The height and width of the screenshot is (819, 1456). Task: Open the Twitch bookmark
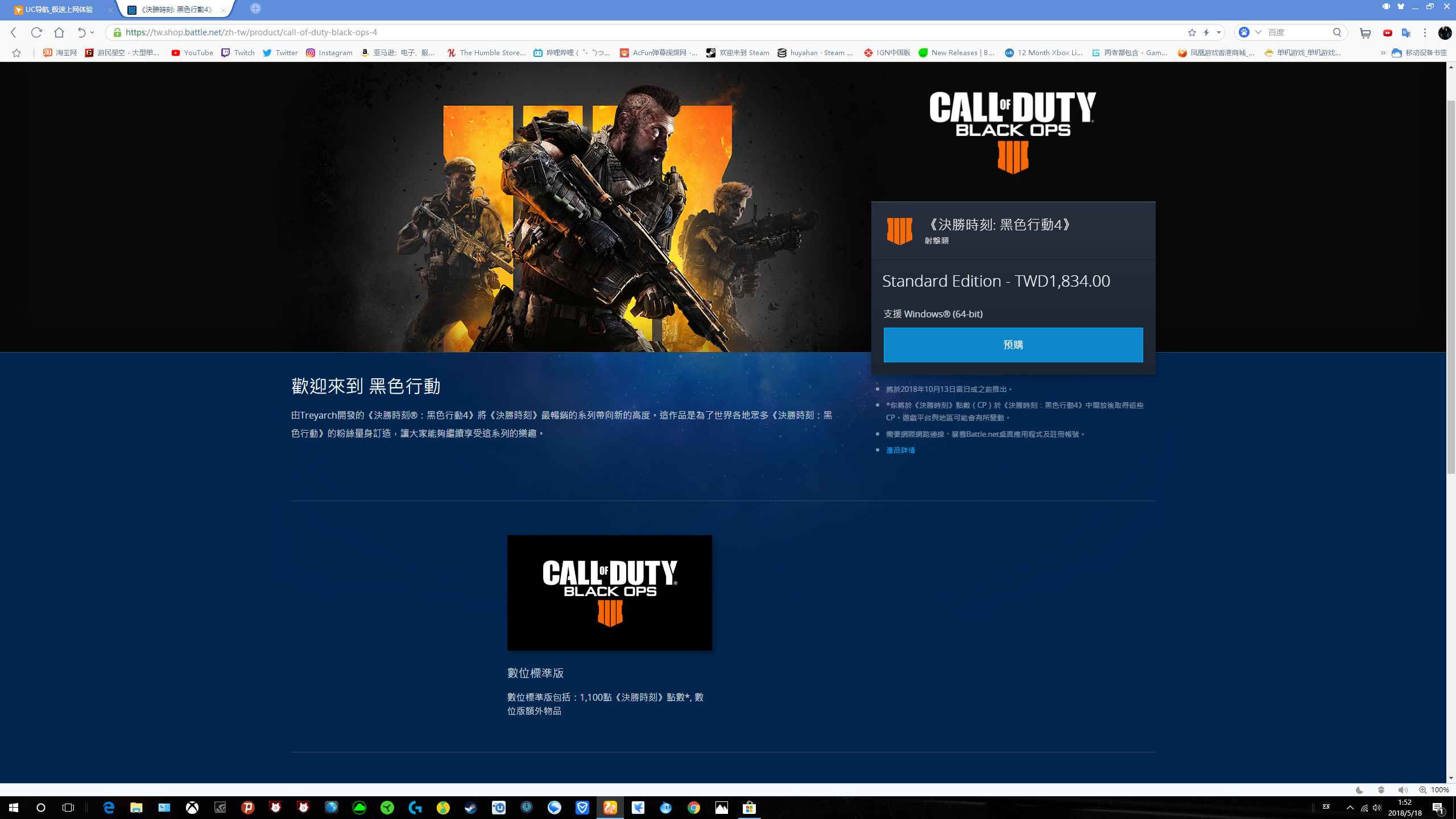pyautogui.click(x=238, y=53)
